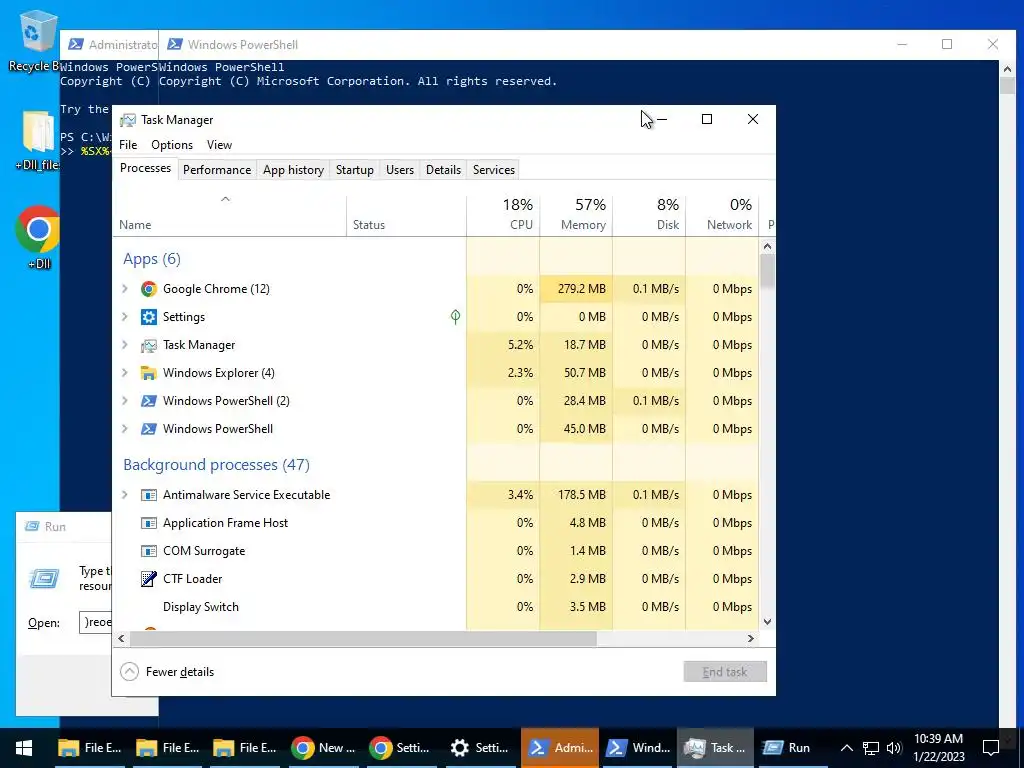Click the CTF Loader pen icon
The width and height of the screenshot is (1024, 768).
point(149,579)
